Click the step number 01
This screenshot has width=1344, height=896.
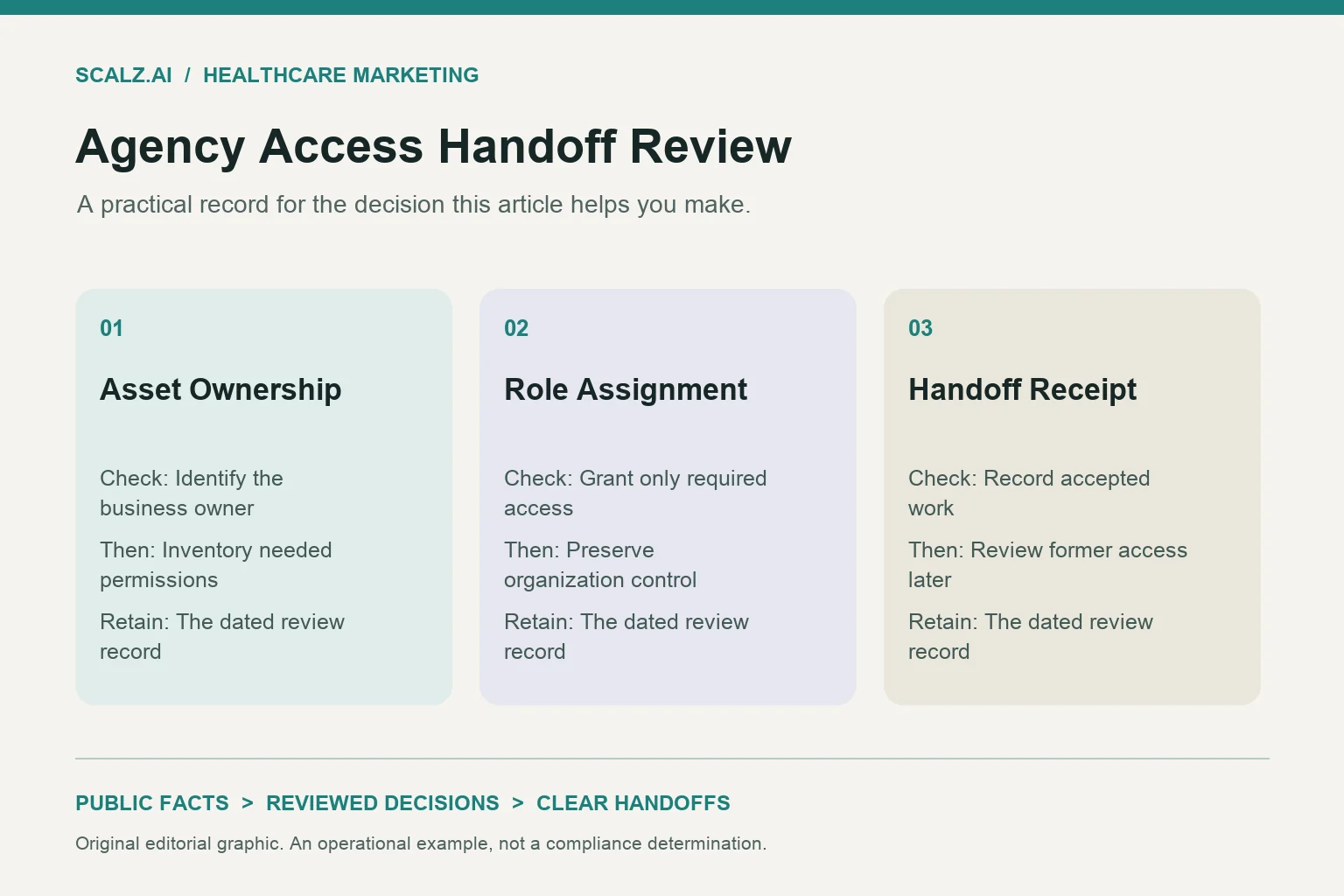(111, 328)
